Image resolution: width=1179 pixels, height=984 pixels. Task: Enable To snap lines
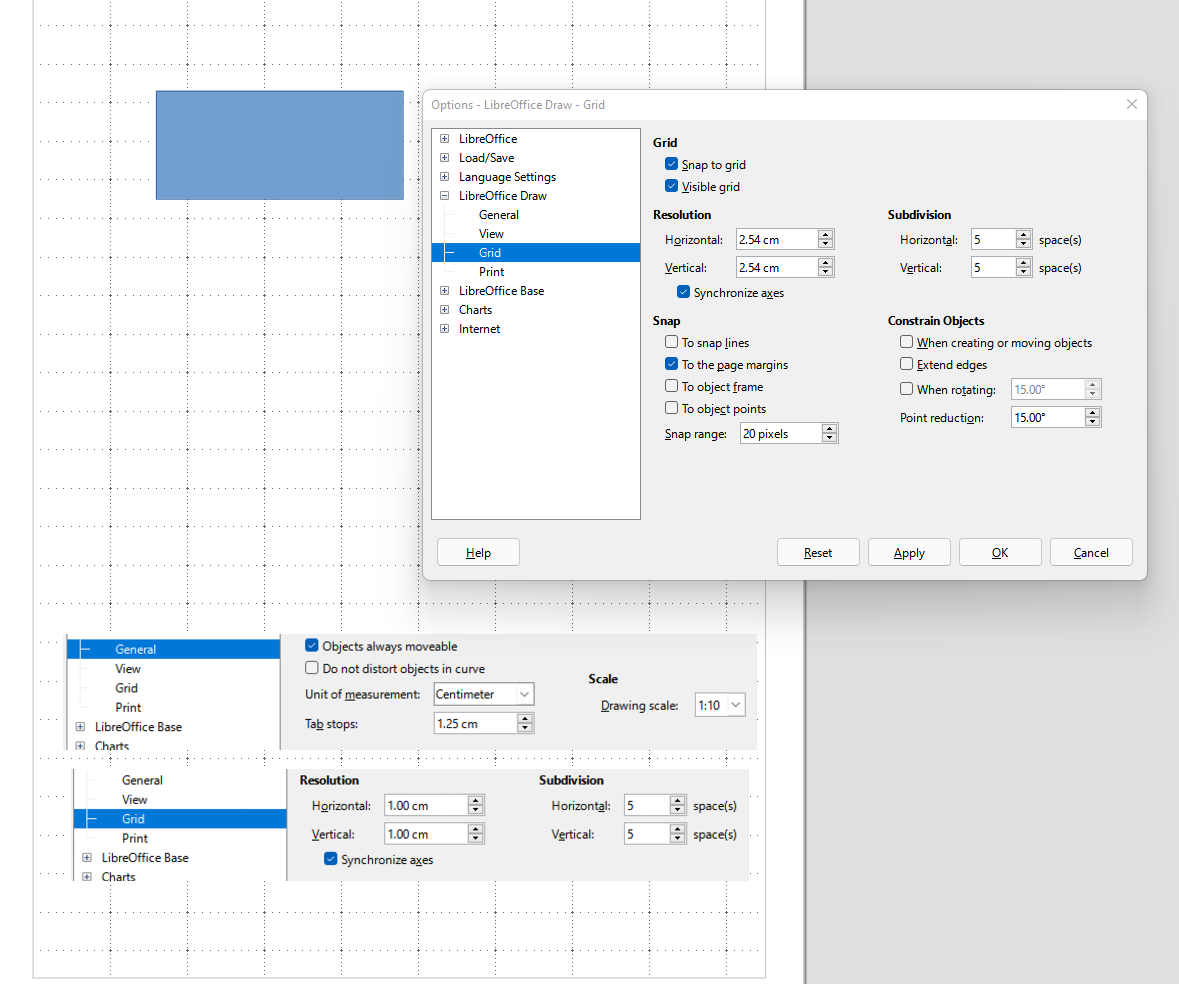[671, 342]
